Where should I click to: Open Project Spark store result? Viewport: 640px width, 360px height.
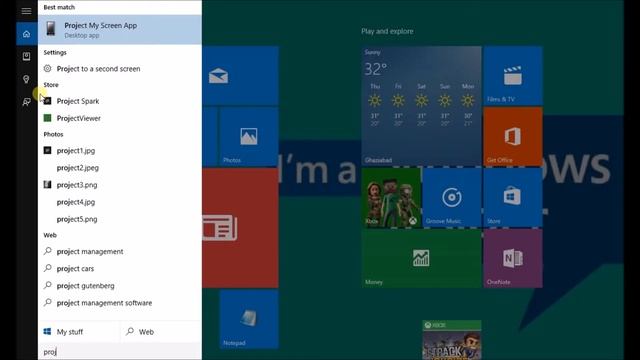coord(120,101)
